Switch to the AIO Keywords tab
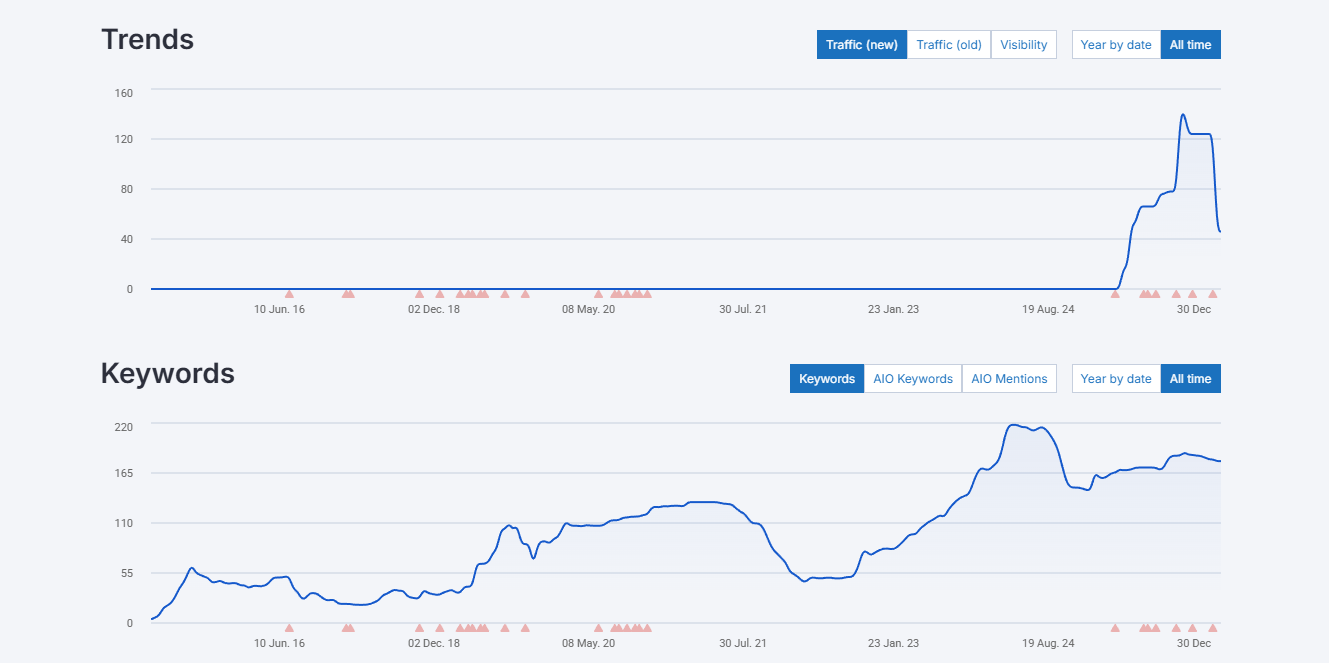 coord(912,379)
